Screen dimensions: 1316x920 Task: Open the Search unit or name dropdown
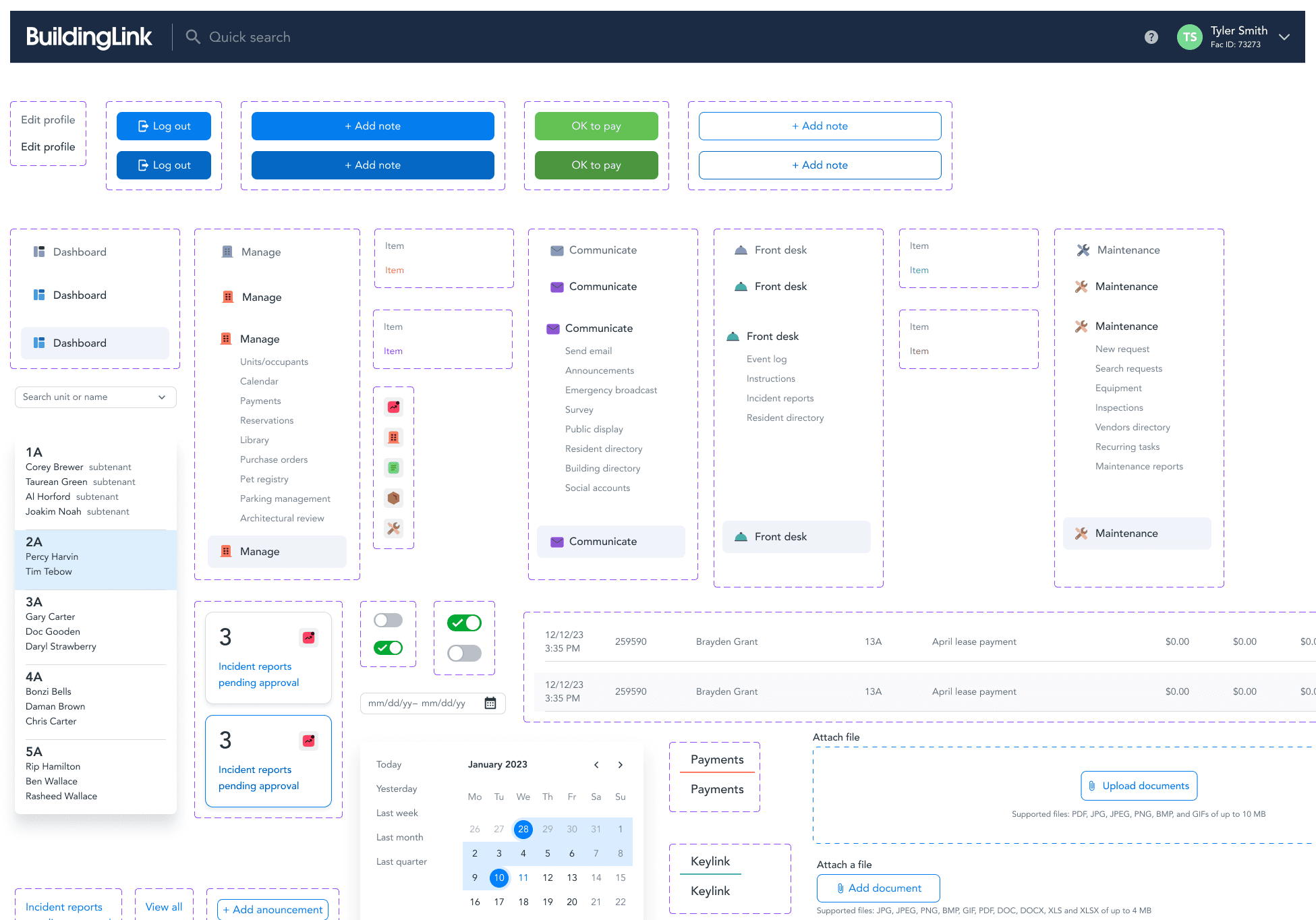tap(95, 397)
